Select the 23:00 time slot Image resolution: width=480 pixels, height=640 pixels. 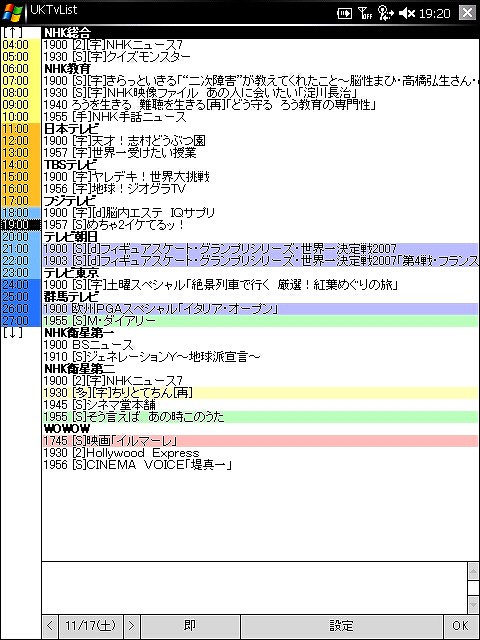pos(21,273)
